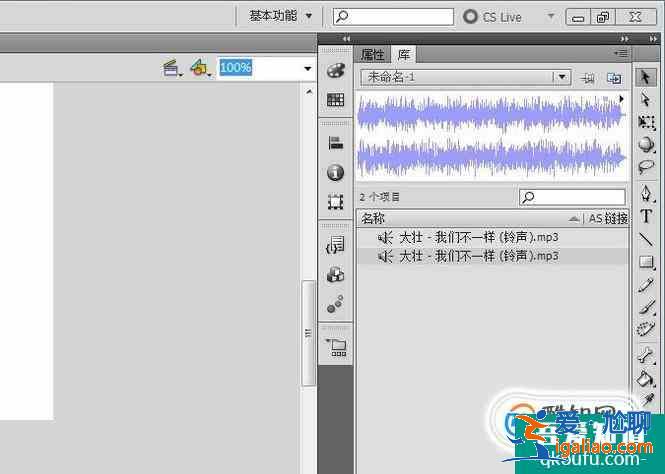Click the New Library Panel icon
Viewport: 665px width, 474px height.
click(x=614, y=78)
